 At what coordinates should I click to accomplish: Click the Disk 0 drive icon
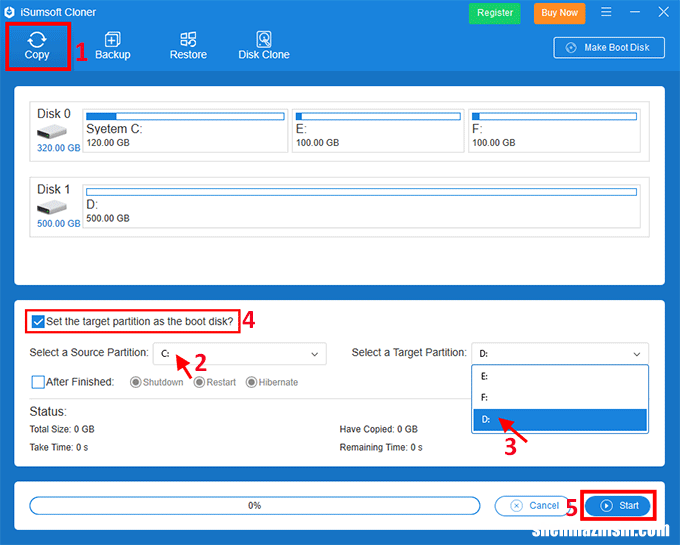point(52,131)
